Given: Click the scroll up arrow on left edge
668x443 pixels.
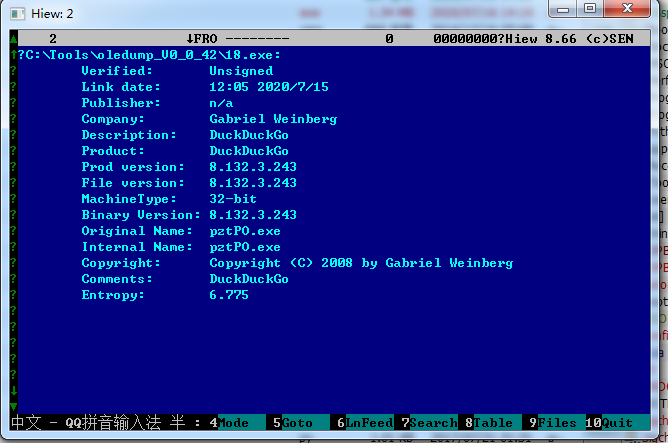Looking at the screenshot, I should [14, 39].
